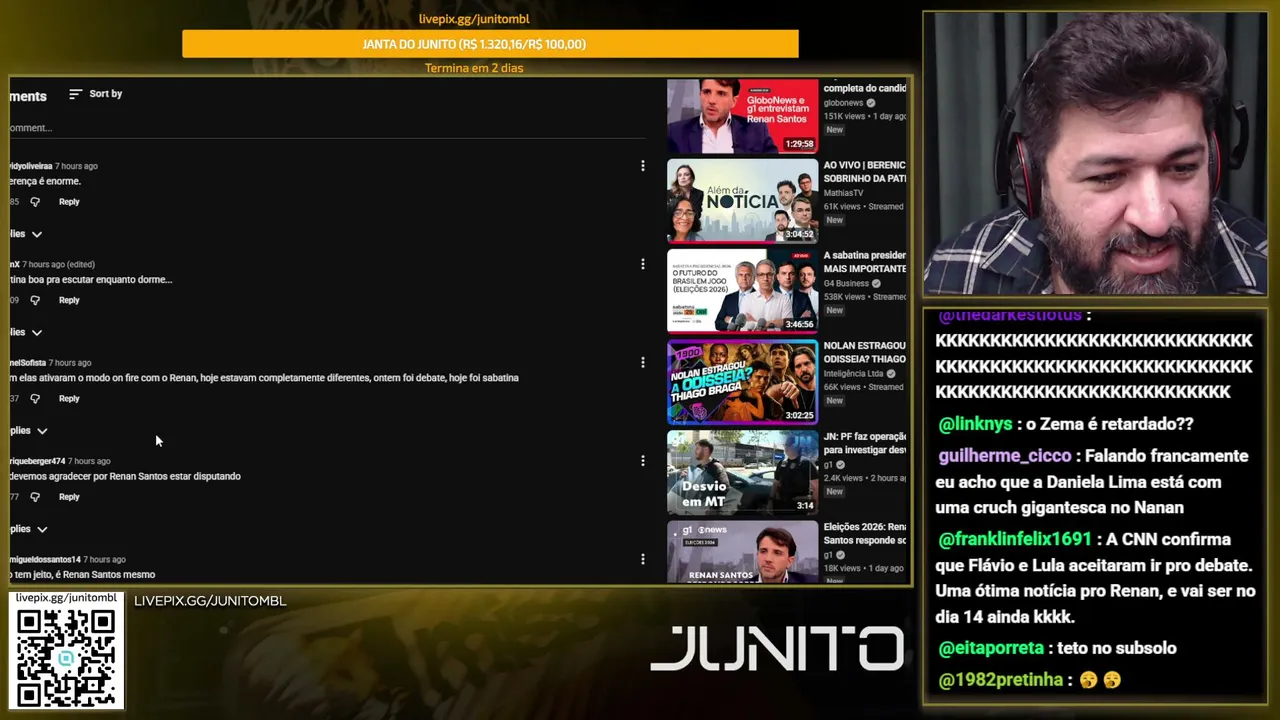The image size is (1280, 720).
Task: Open the 'Além da Notícia' video thumbnail
Action: 742,201
